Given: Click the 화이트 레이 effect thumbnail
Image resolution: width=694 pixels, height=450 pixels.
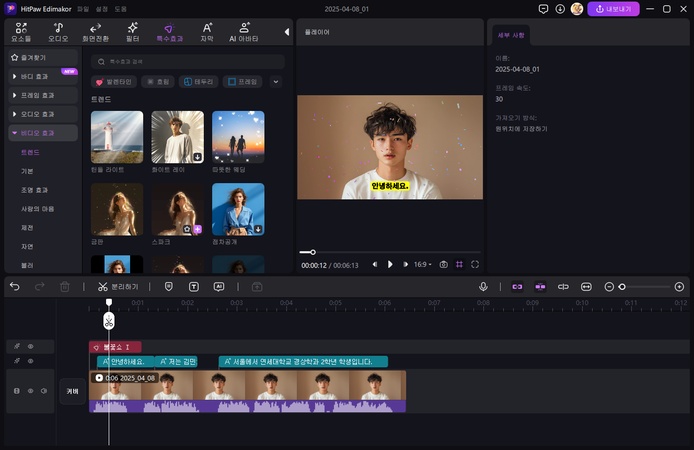Looking at the screenshot, I should click(x=177, y=137).
